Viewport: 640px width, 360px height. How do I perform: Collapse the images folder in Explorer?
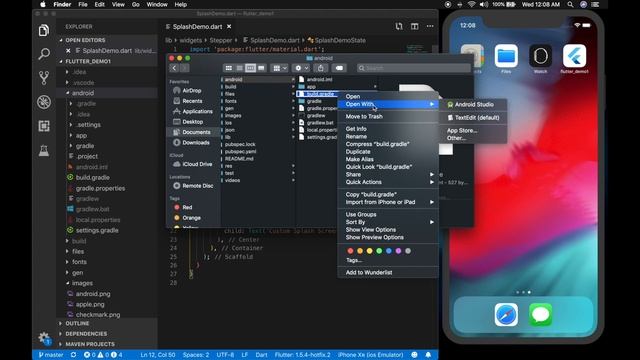coord(68,283)
